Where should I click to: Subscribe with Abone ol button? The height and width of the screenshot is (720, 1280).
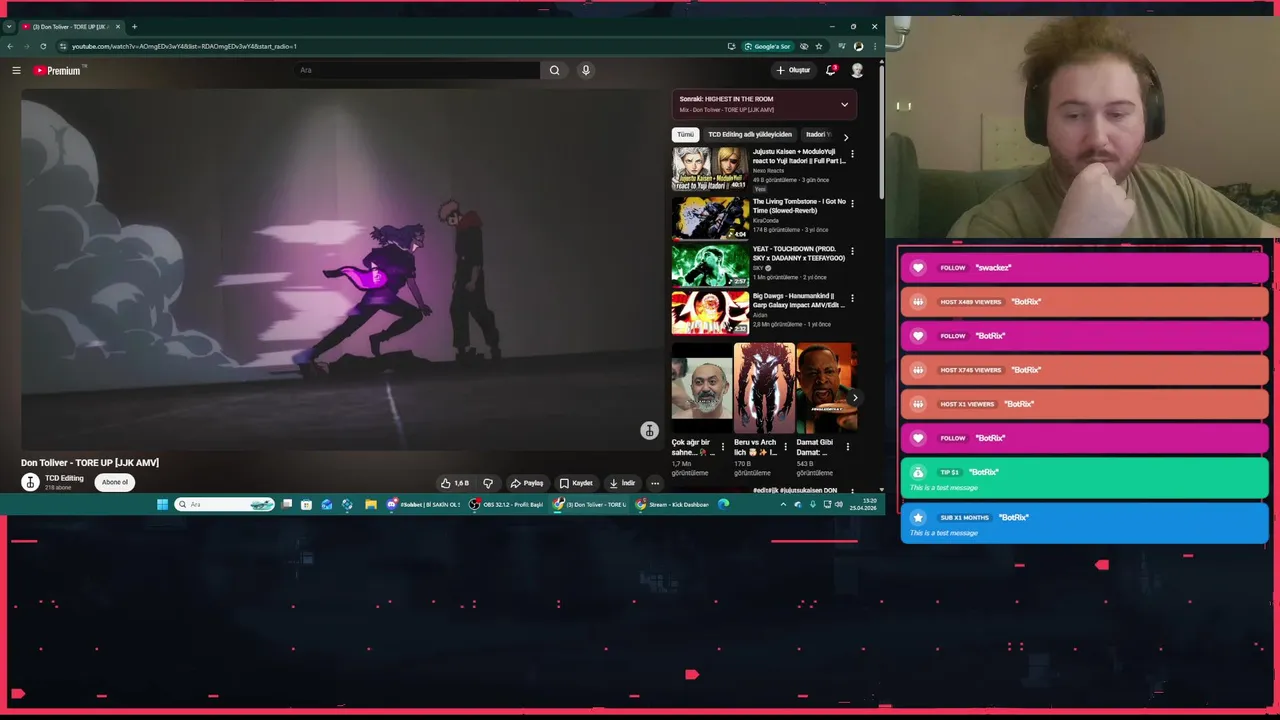pyautogui.click(x=115, y=482)
